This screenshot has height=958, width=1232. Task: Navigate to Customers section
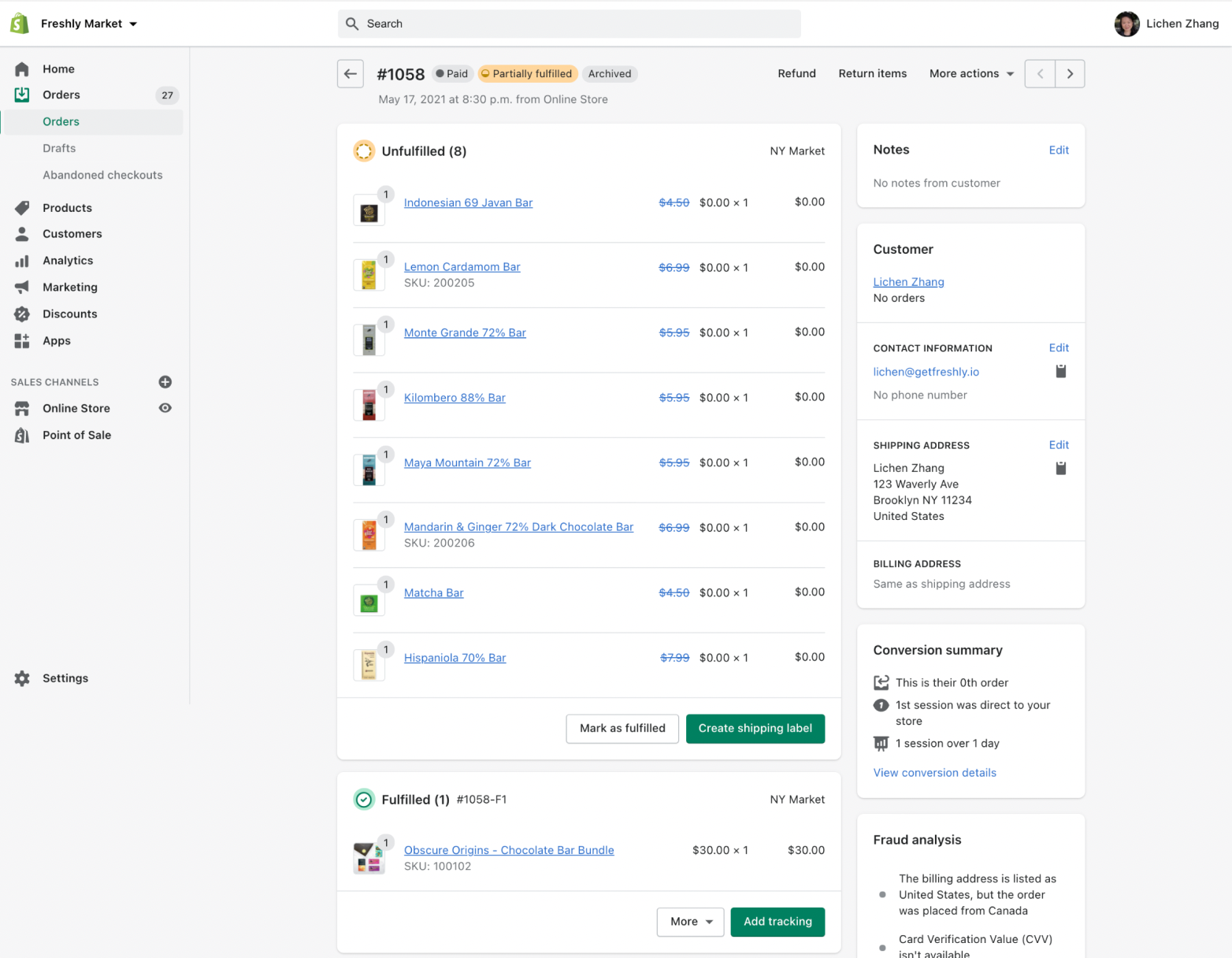72,234
